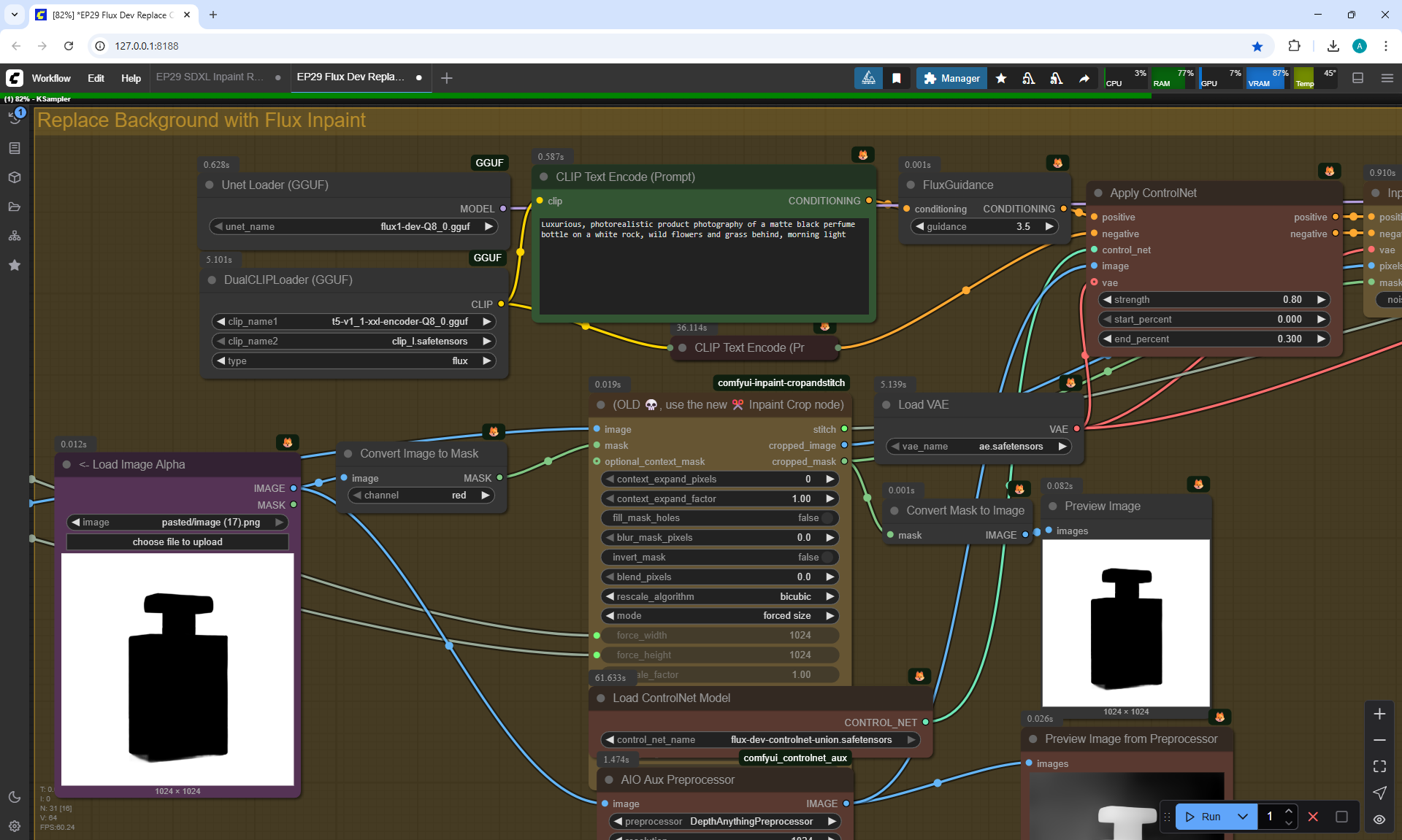Open the model library cube icon
Image resolution: width=1402 pixels, height=840 pixels.
15,177
